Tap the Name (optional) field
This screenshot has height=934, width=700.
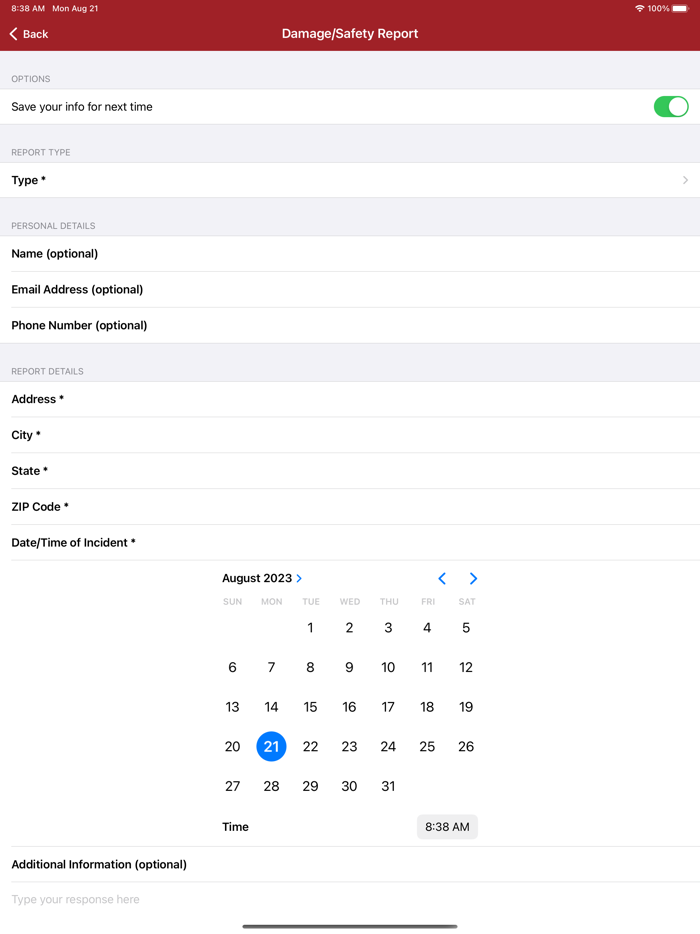pyautogui.click(x=350, y=254)
